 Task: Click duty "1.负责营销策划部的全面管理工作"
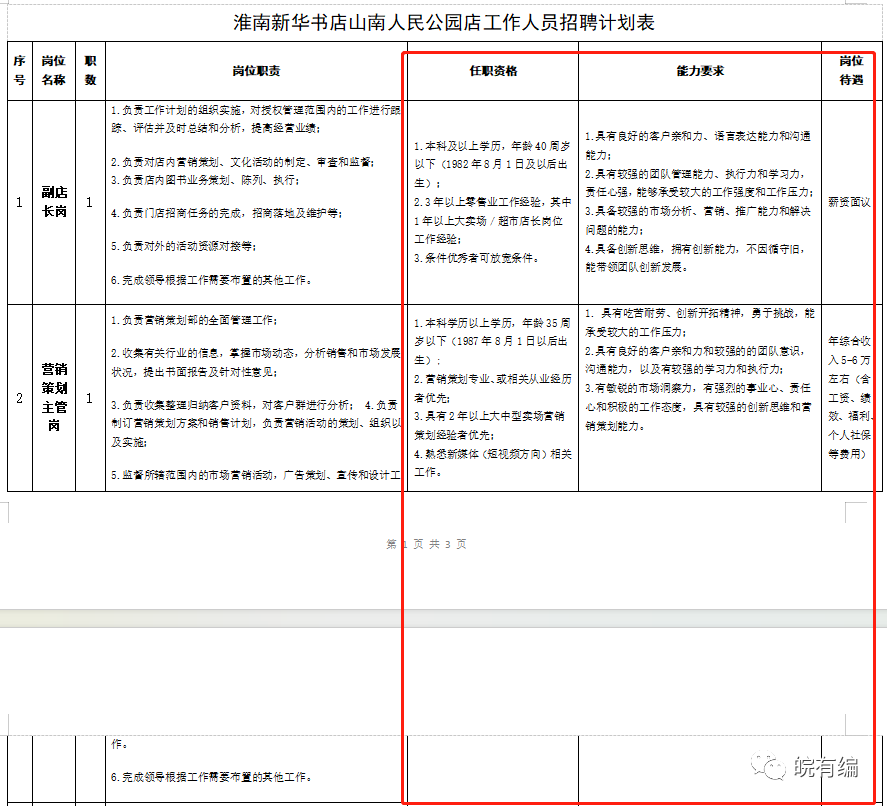click(x=194, y=321)
